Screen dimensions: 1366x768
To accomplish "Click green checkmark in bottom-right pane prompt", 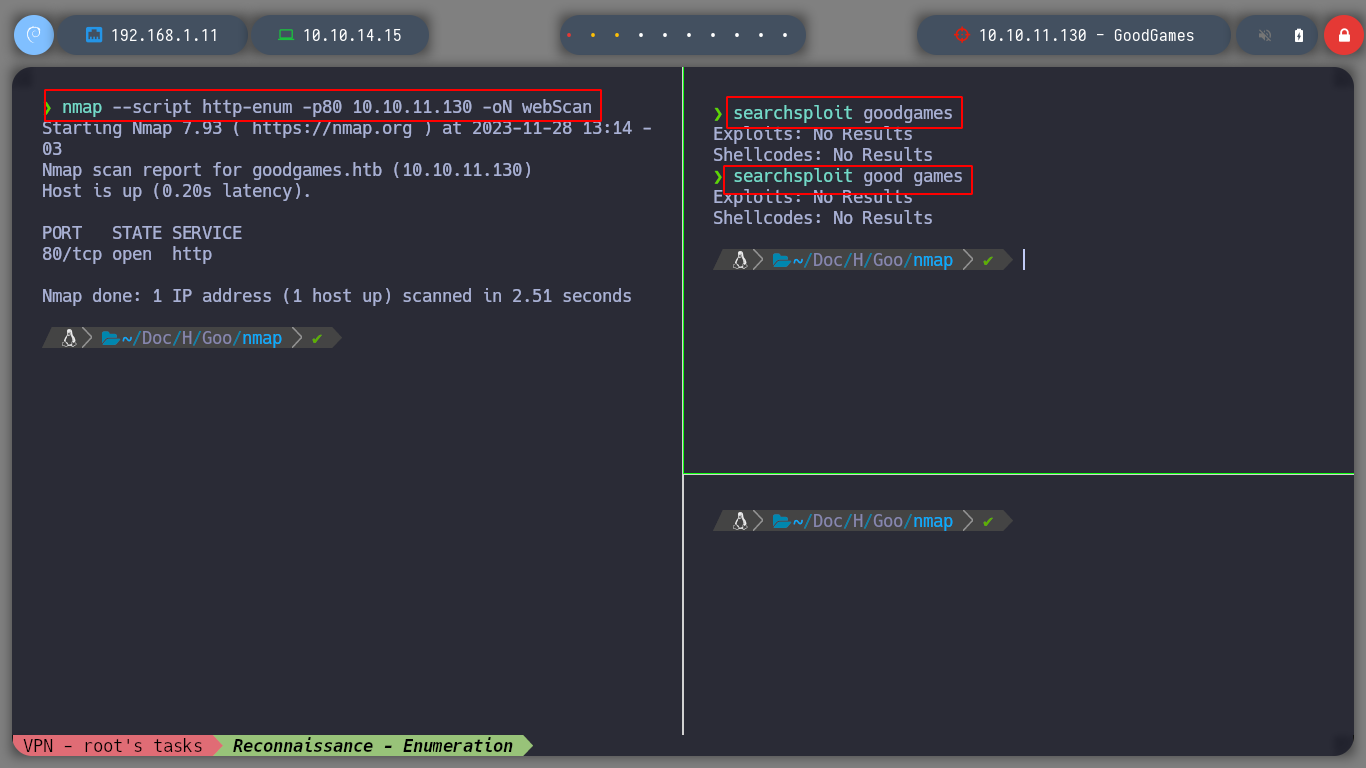I will 988,521.
